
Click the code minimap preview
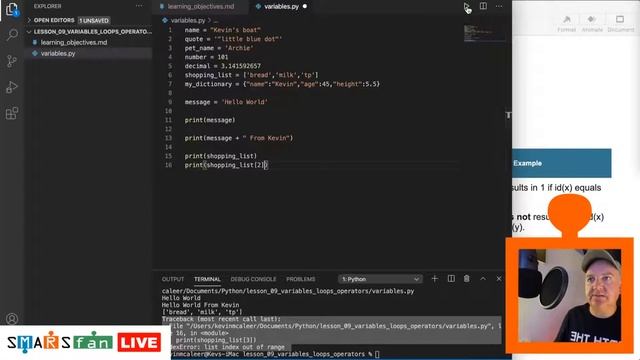click(484, 33)
